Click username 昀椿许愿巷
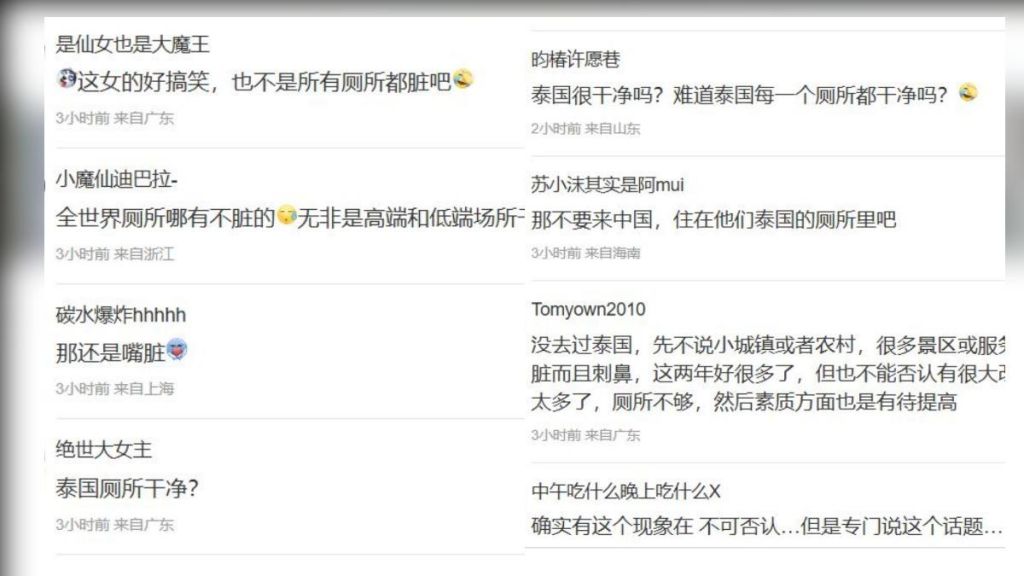The height and width of the screenshot is (576, 1024). point(575,59)
